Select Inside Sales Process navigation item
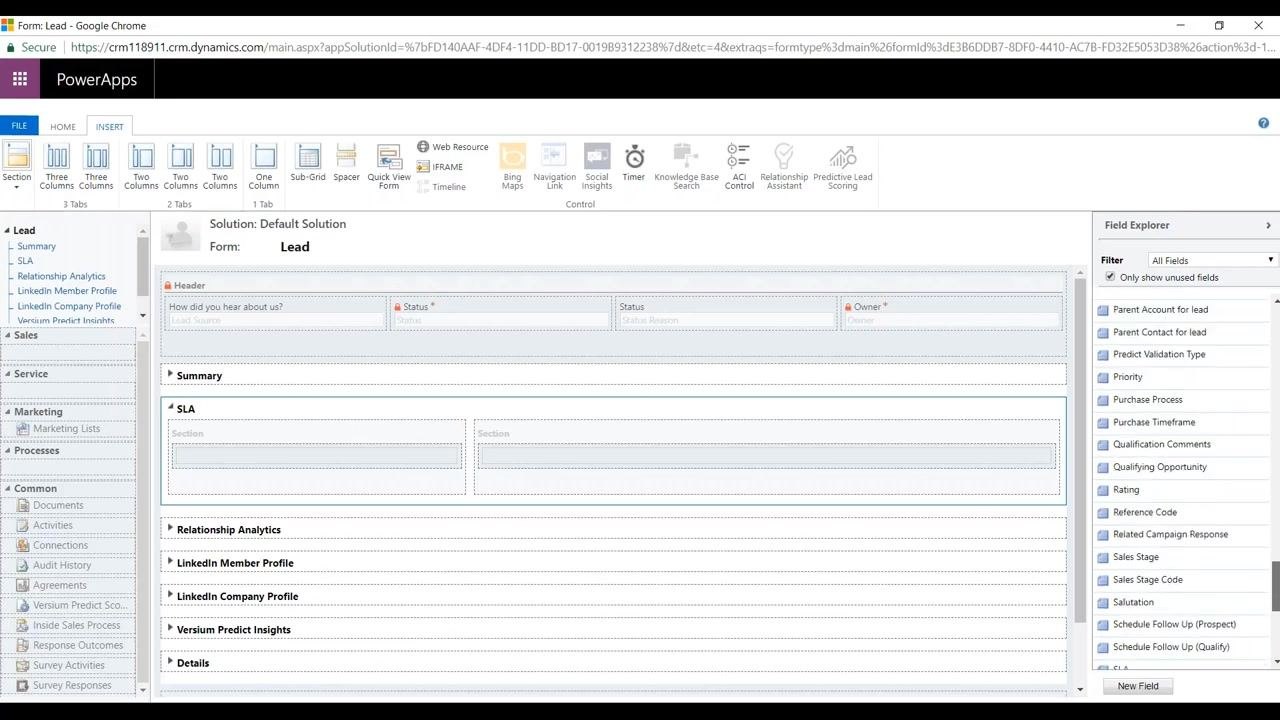 [x=76, y=625]
